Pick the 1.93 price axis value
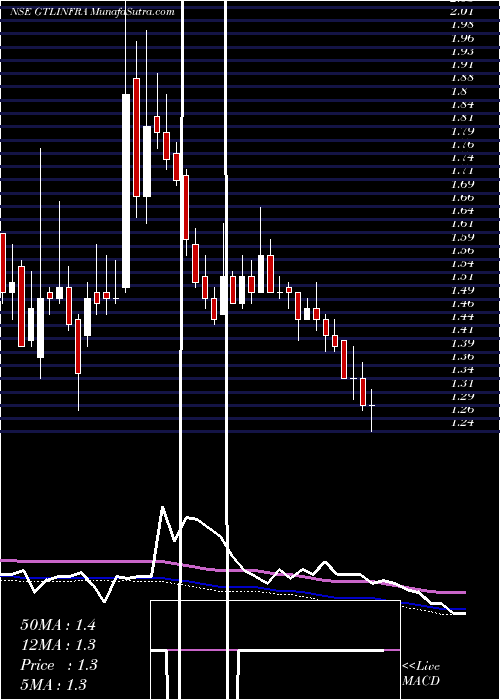This screenshot has height=700, width=500. click(462, 51)
